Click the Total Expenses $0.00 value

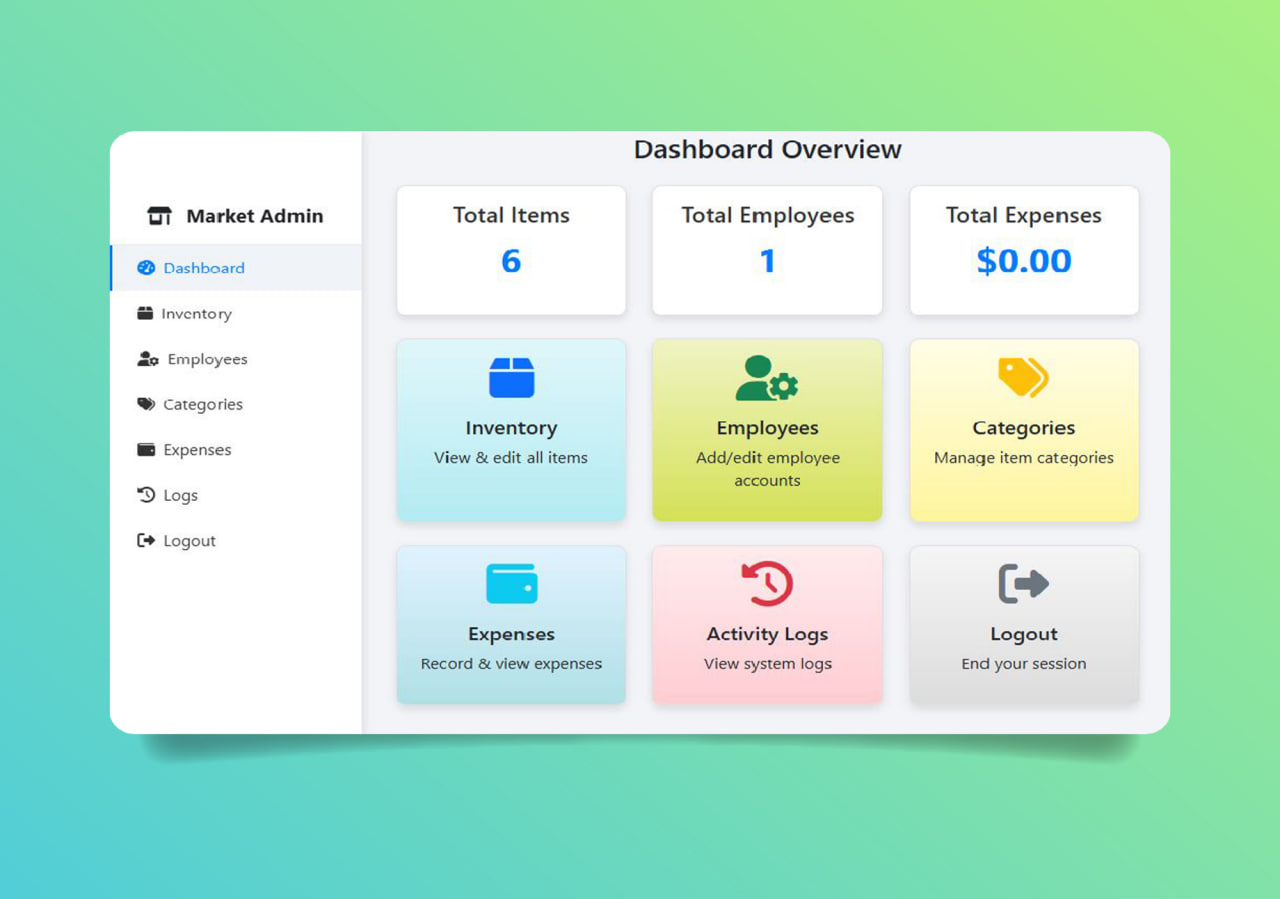(1023, 261)
